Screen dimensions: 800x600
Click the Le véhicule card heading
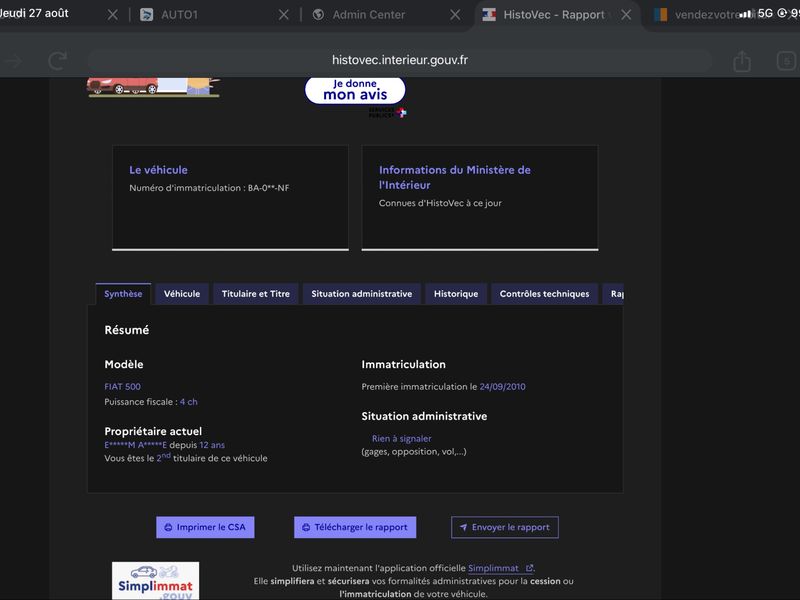coord(158,170)
